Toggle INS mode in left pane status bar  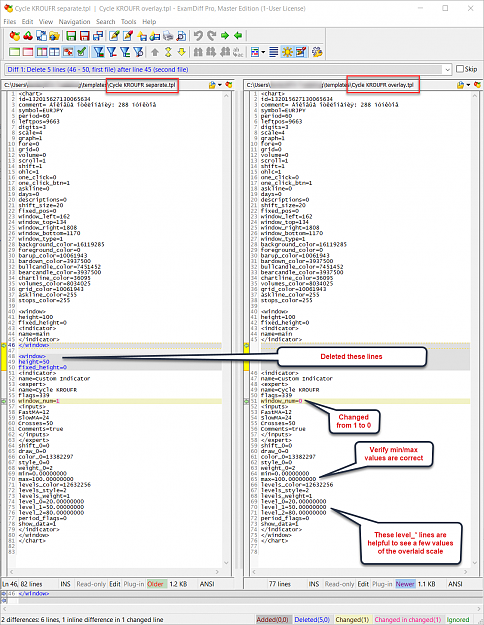point(65,584)
